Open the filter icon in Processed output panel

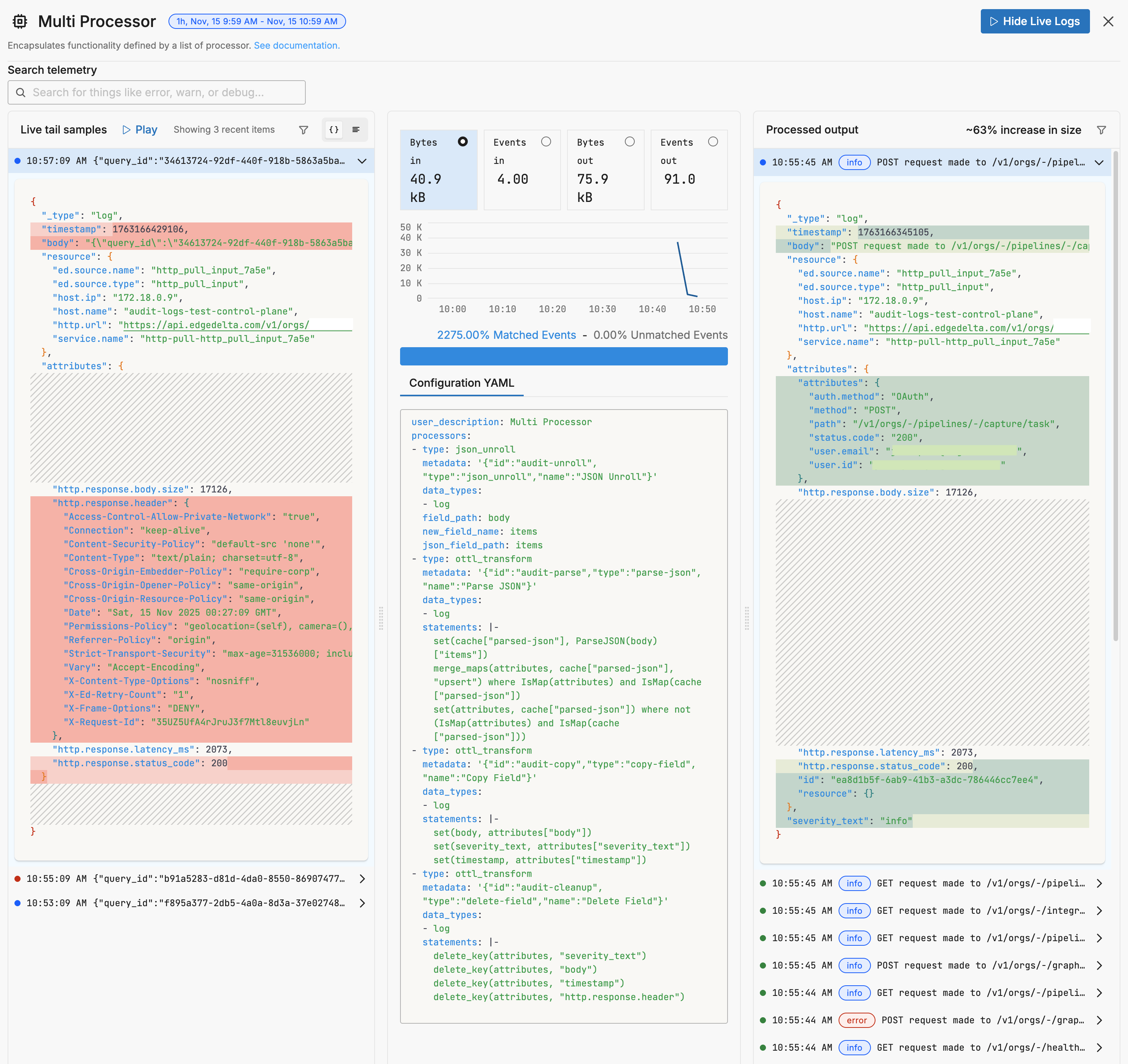point(1101,129)
